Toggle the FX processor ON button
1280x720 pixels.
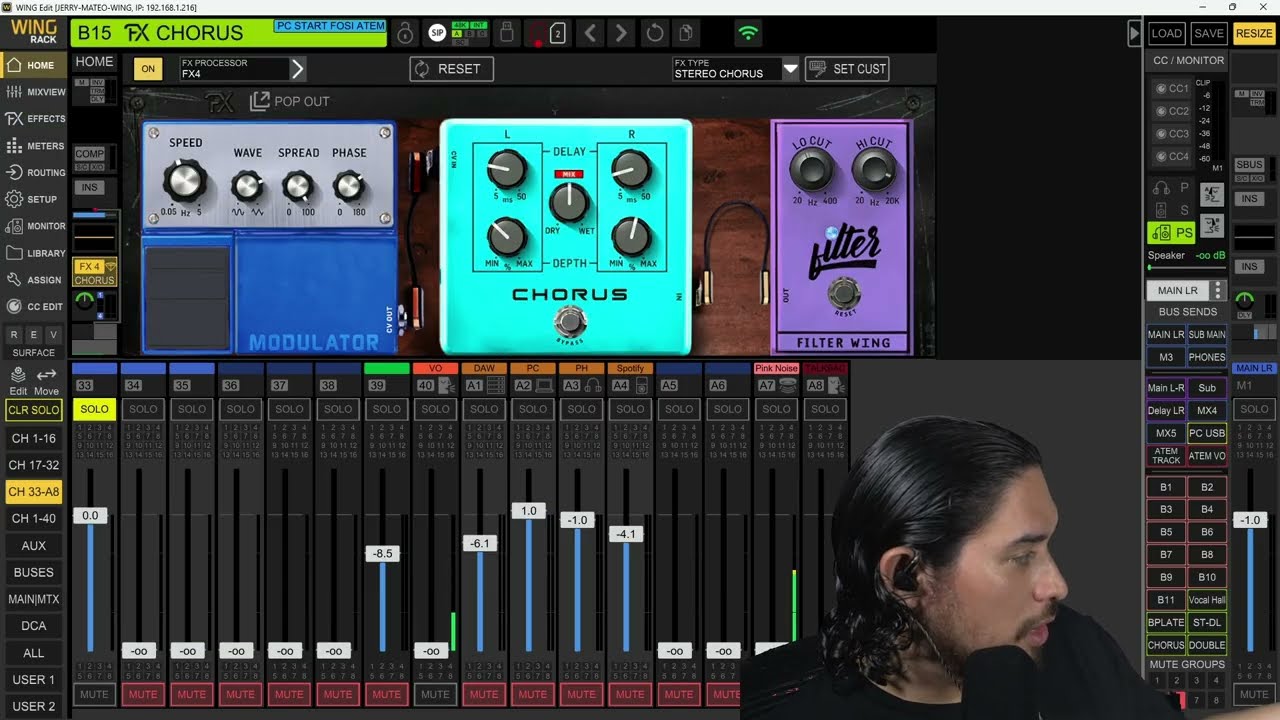148,69
